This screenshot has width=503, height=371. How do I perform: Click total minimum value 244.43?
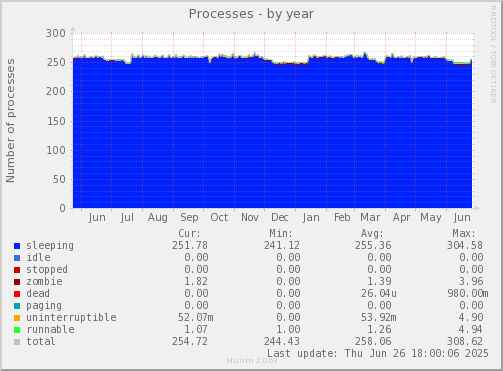point(282,342)
